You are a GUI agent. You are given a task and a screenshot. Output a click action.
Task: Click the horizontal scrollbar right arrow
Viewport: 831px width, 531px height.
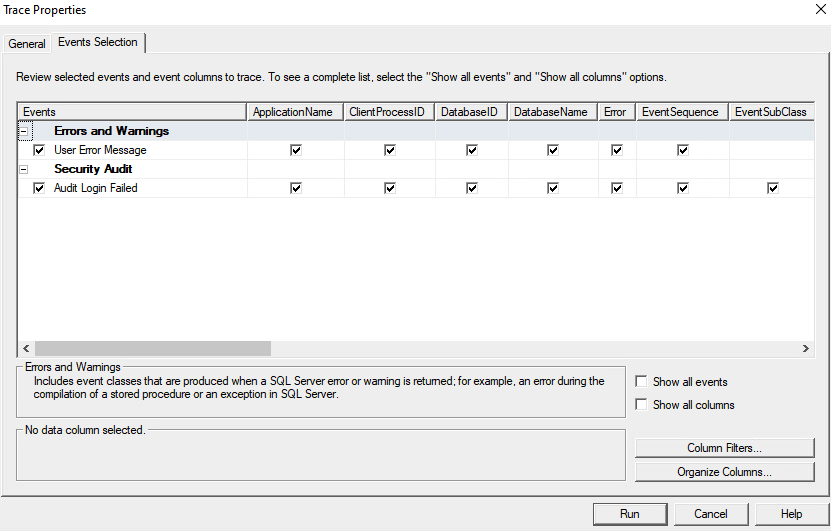pyautogui.click(x=806, y=349)
